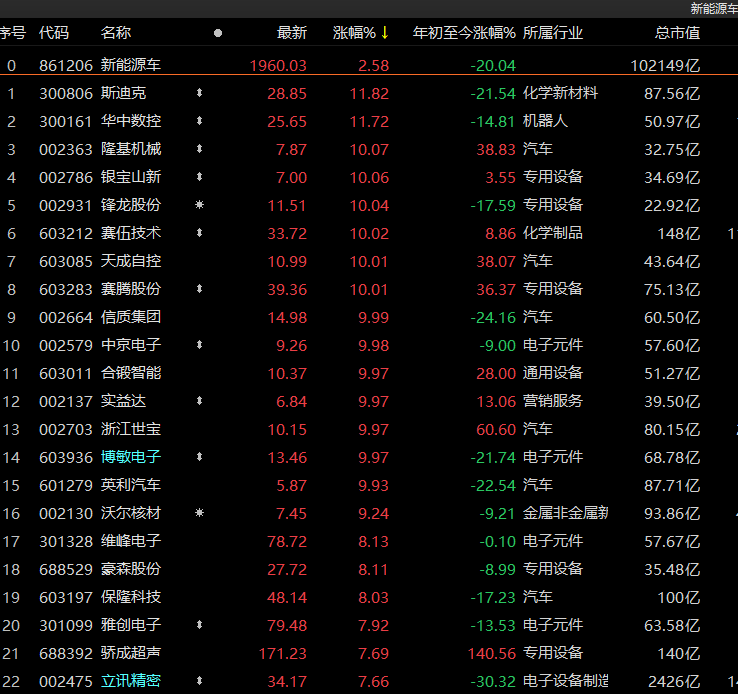Click the 2426亿 market cap value
The image size is (738, 694).
[674, 681]
